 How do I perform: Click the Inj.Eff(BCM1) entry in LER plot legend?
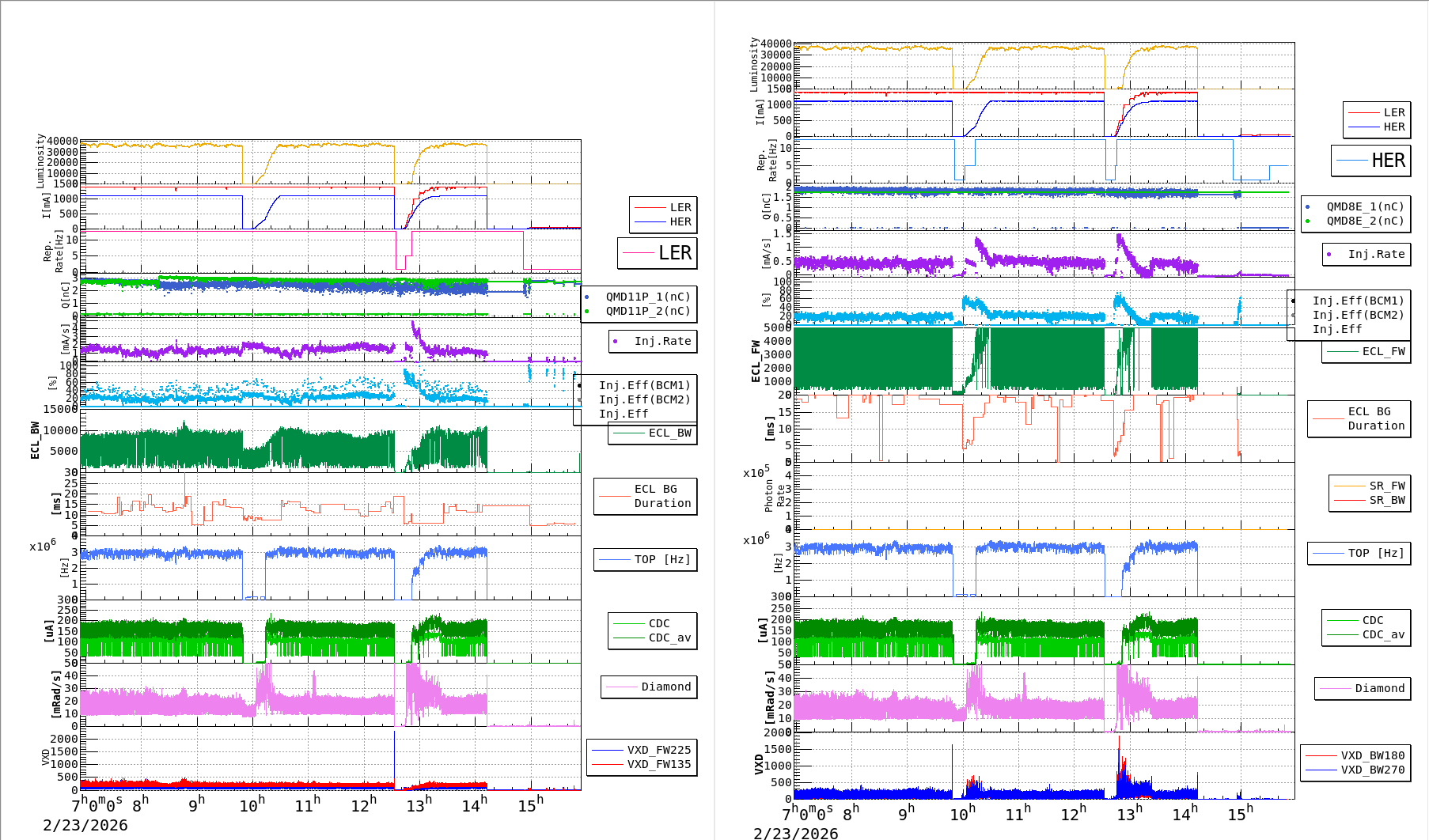coord(644,386)
